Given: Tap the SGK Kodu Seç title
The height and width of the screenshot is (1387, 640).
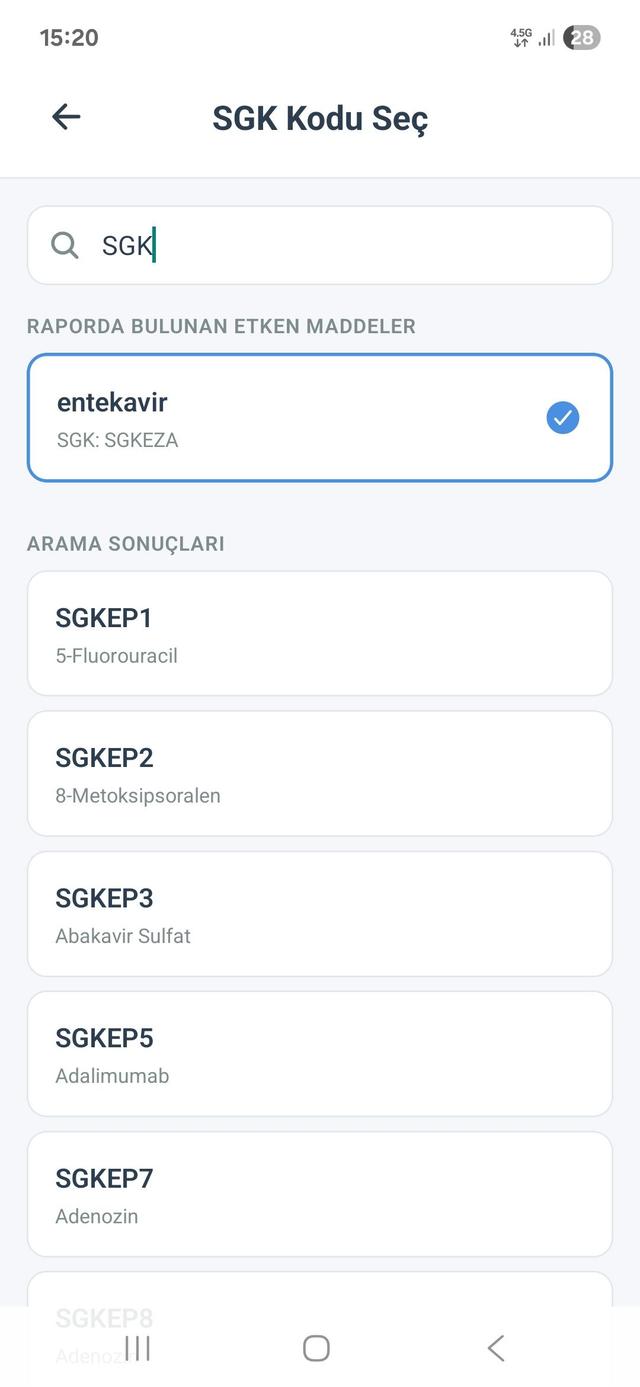Looking at the screenshot, I should click(320, 117).
